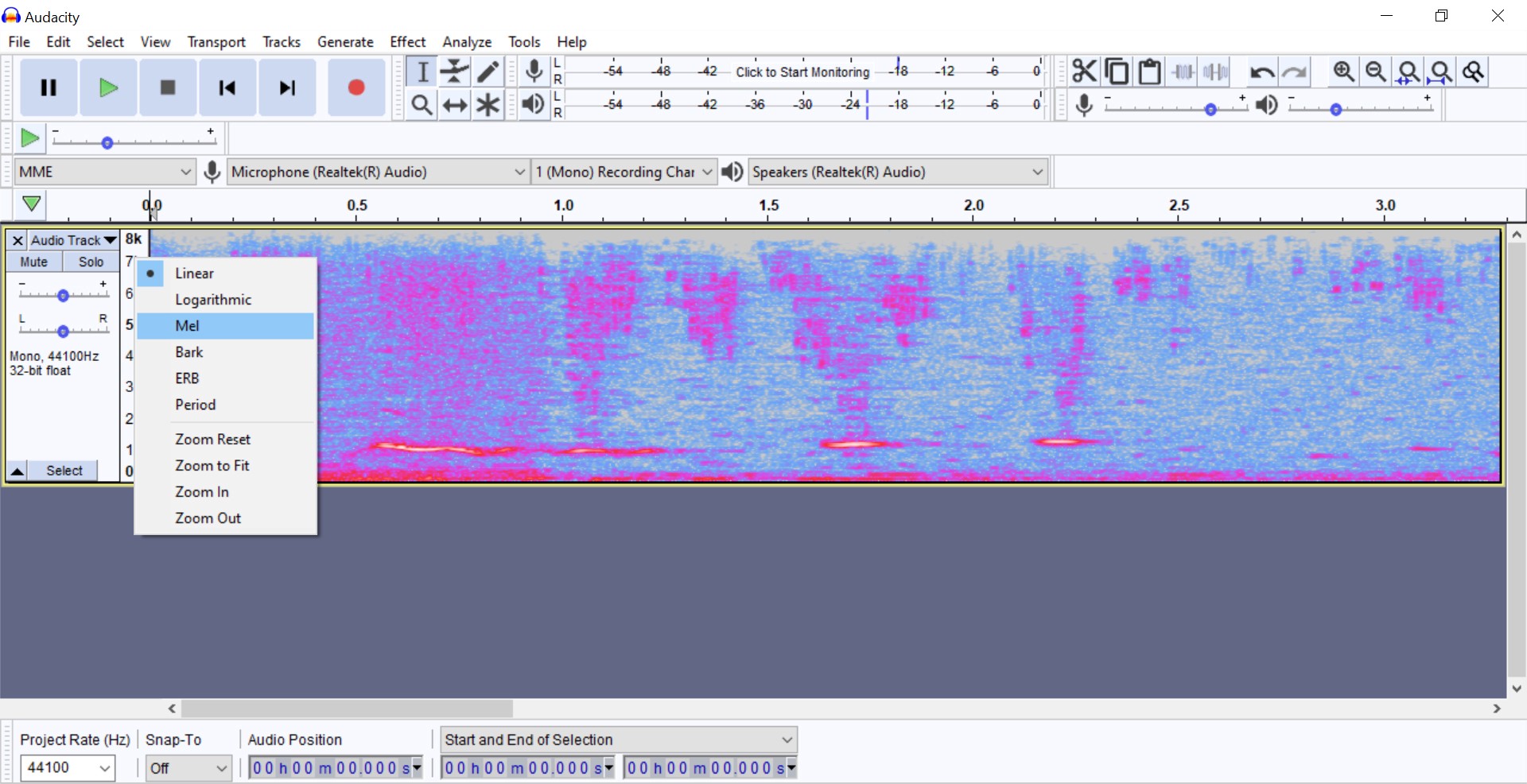Image resolution: width=1527 pixels, height=784 pixels.
Task: Choose the Logarithmic scale option
Action: tap(226, 300)
